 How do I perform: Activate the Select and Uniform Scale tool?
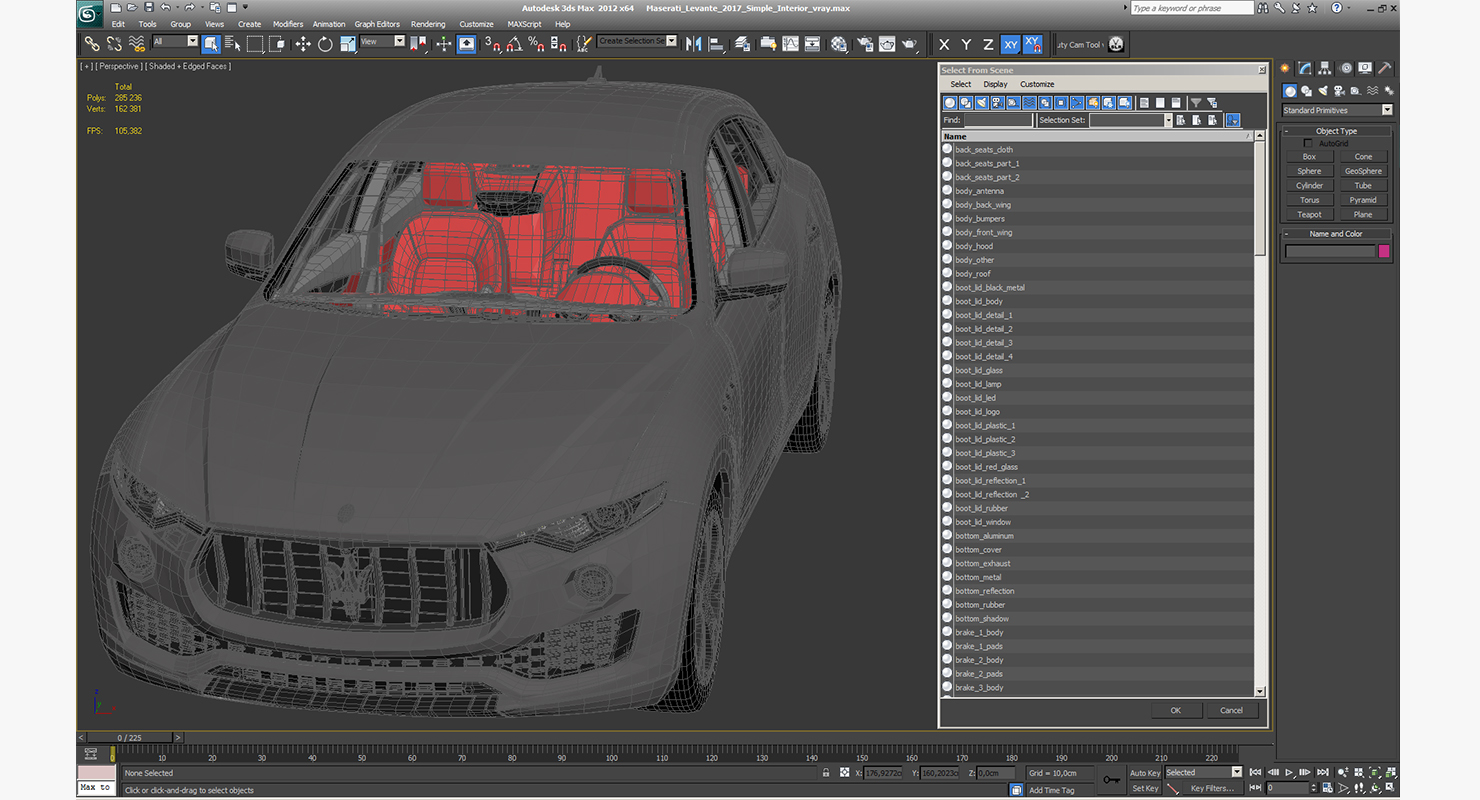[347, 44]
